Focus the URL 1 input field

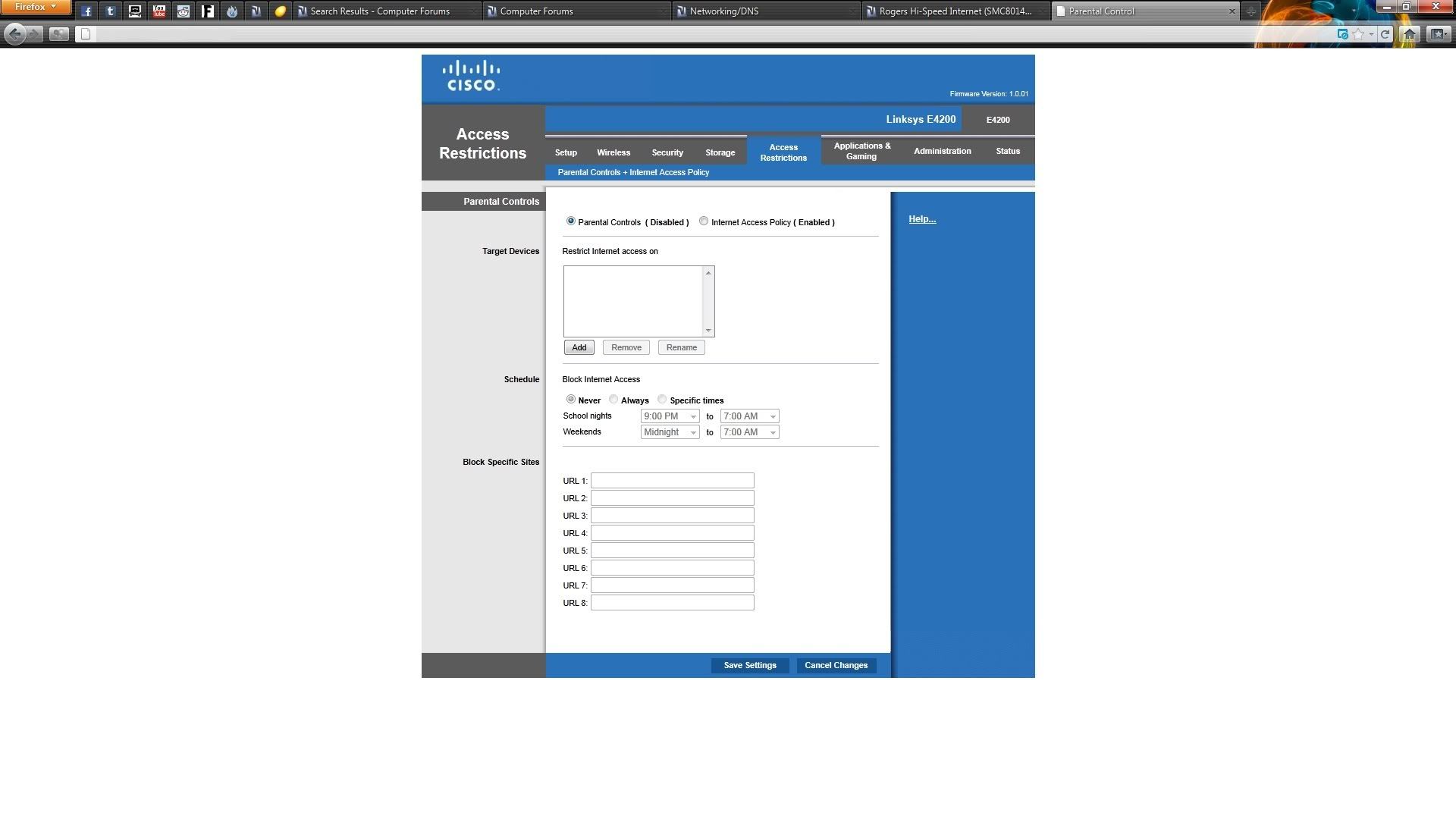pos(673,481)
